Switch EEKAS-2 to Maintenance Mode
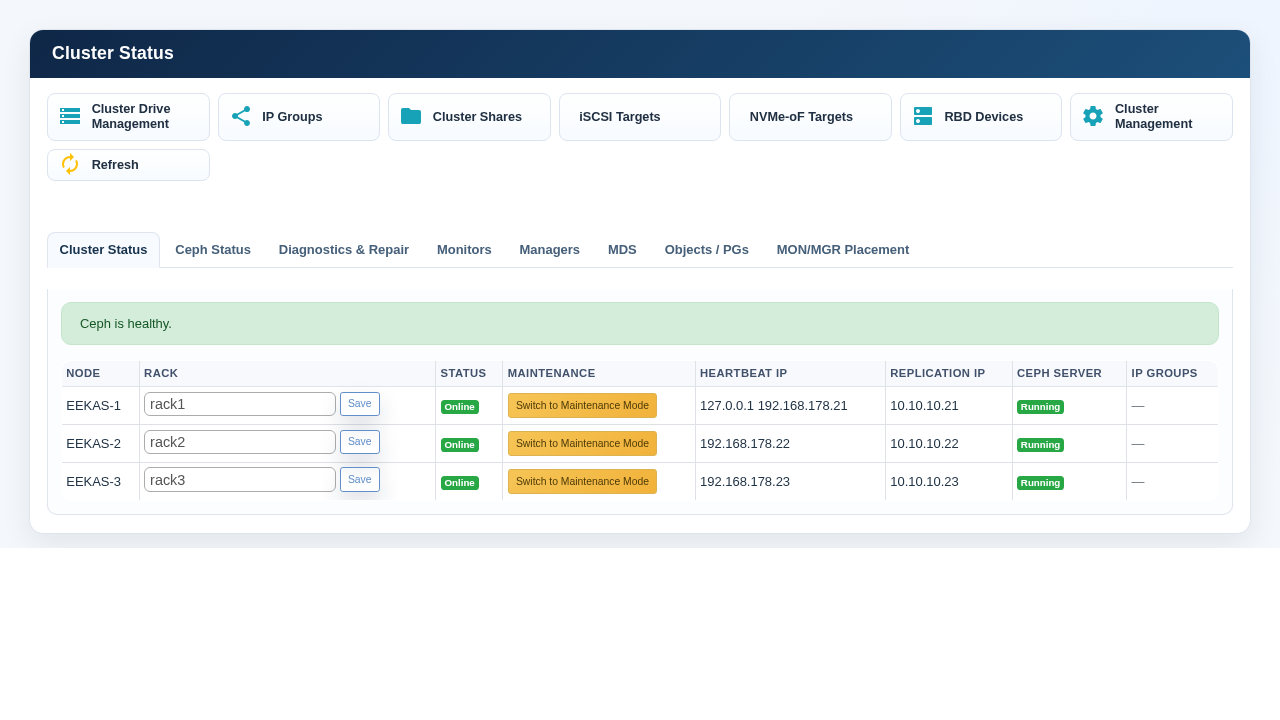1280x720 pixels. click(582, 444)
